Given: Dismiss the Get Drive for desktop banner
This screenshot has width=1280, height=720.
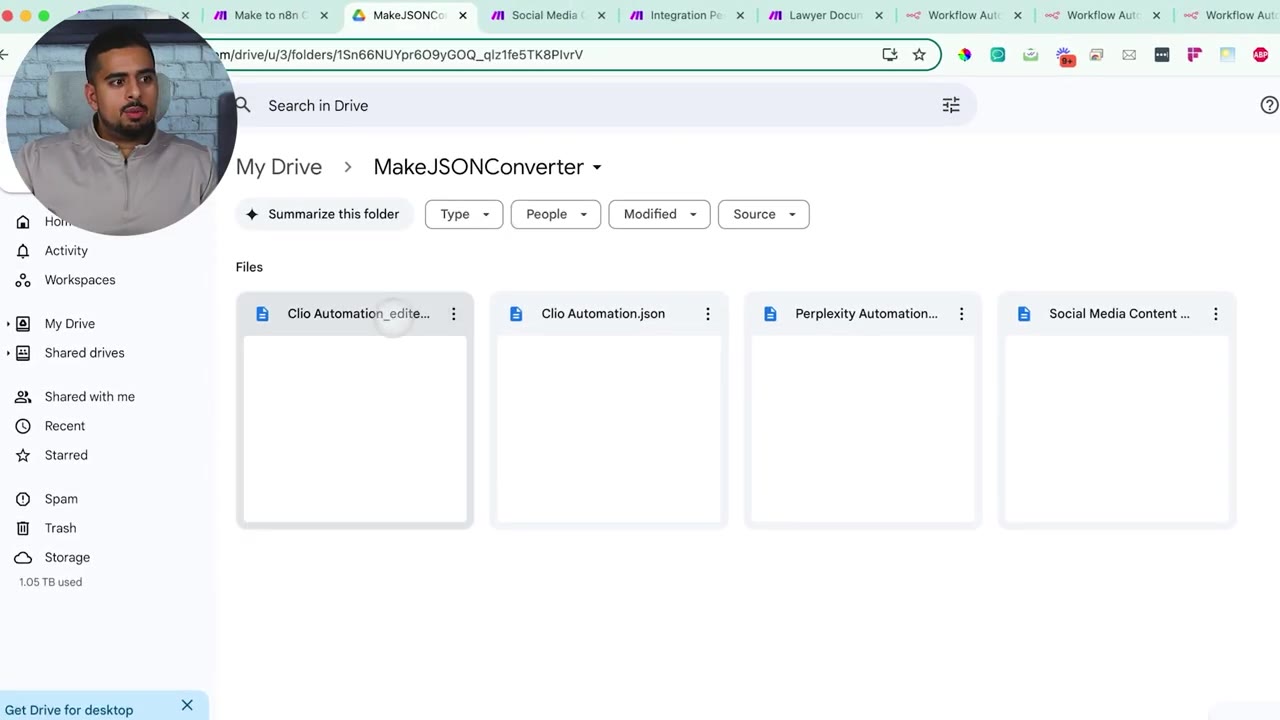Looking at the screenshot, I should pyautogui.click(x=187, y=706).
